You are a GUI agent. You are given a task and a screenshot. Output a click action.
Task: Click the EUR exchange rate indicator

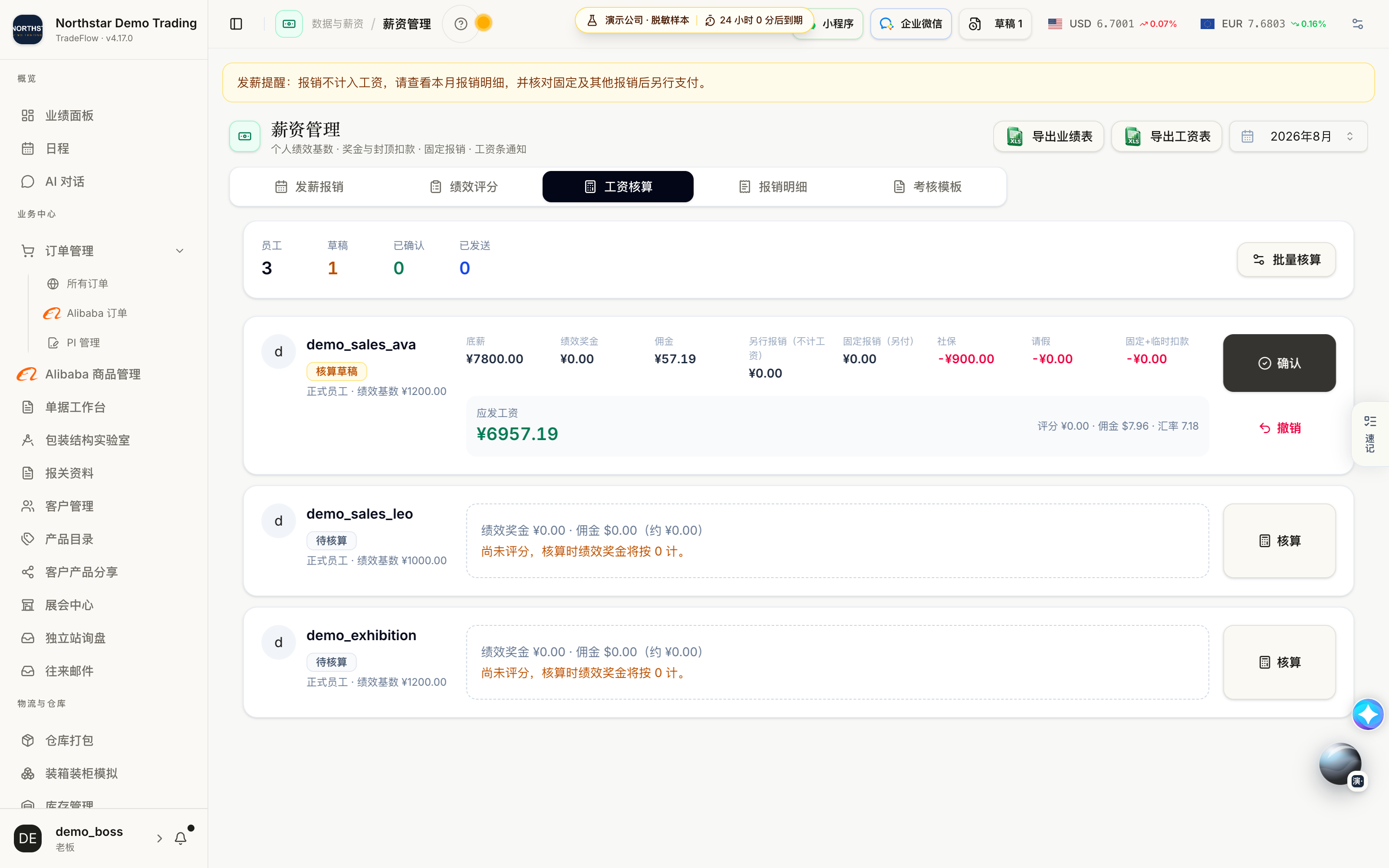point(1263,23)
